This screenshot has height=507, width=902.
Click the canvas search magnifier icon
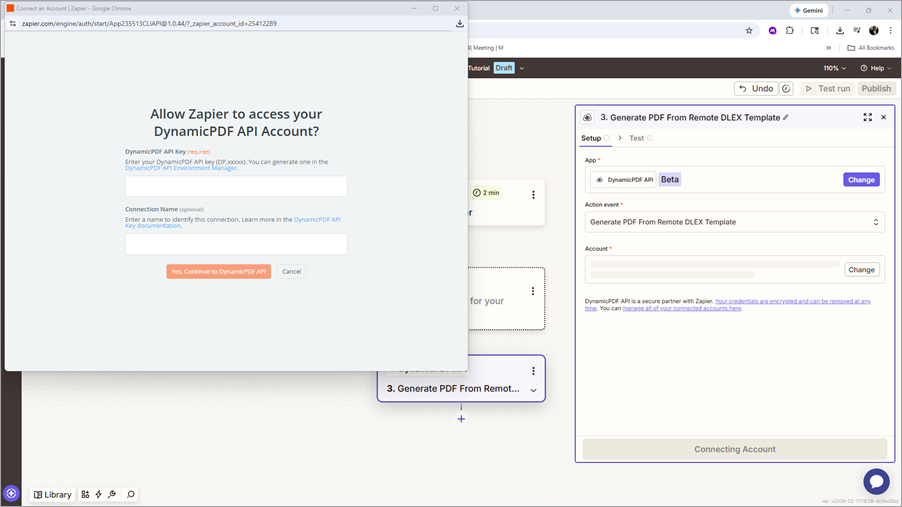(131, 494)
